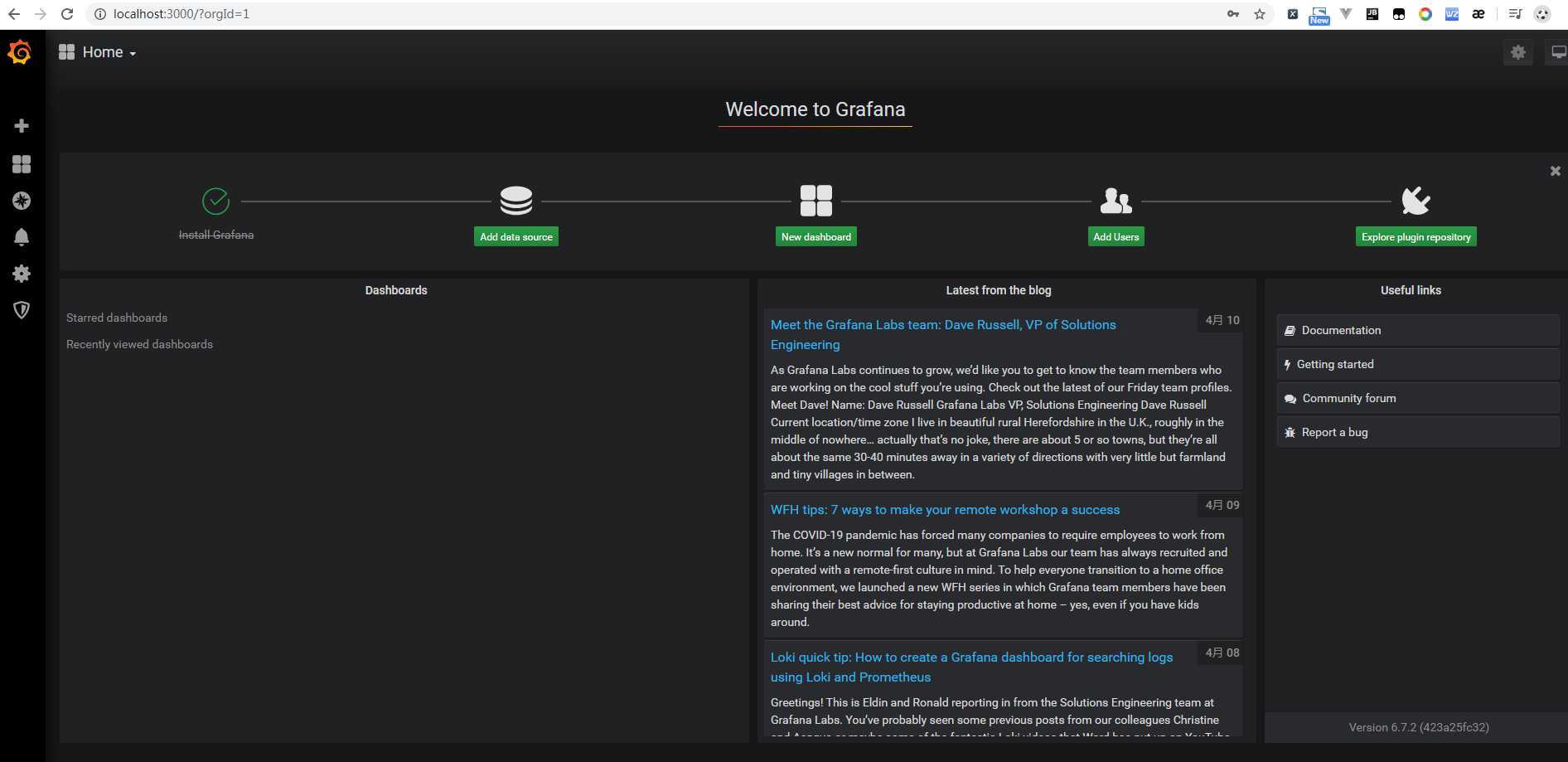This screenshot has height=762, width=1568.
Task: Click the Install Grafana strikethrough text
Action: 216,235
